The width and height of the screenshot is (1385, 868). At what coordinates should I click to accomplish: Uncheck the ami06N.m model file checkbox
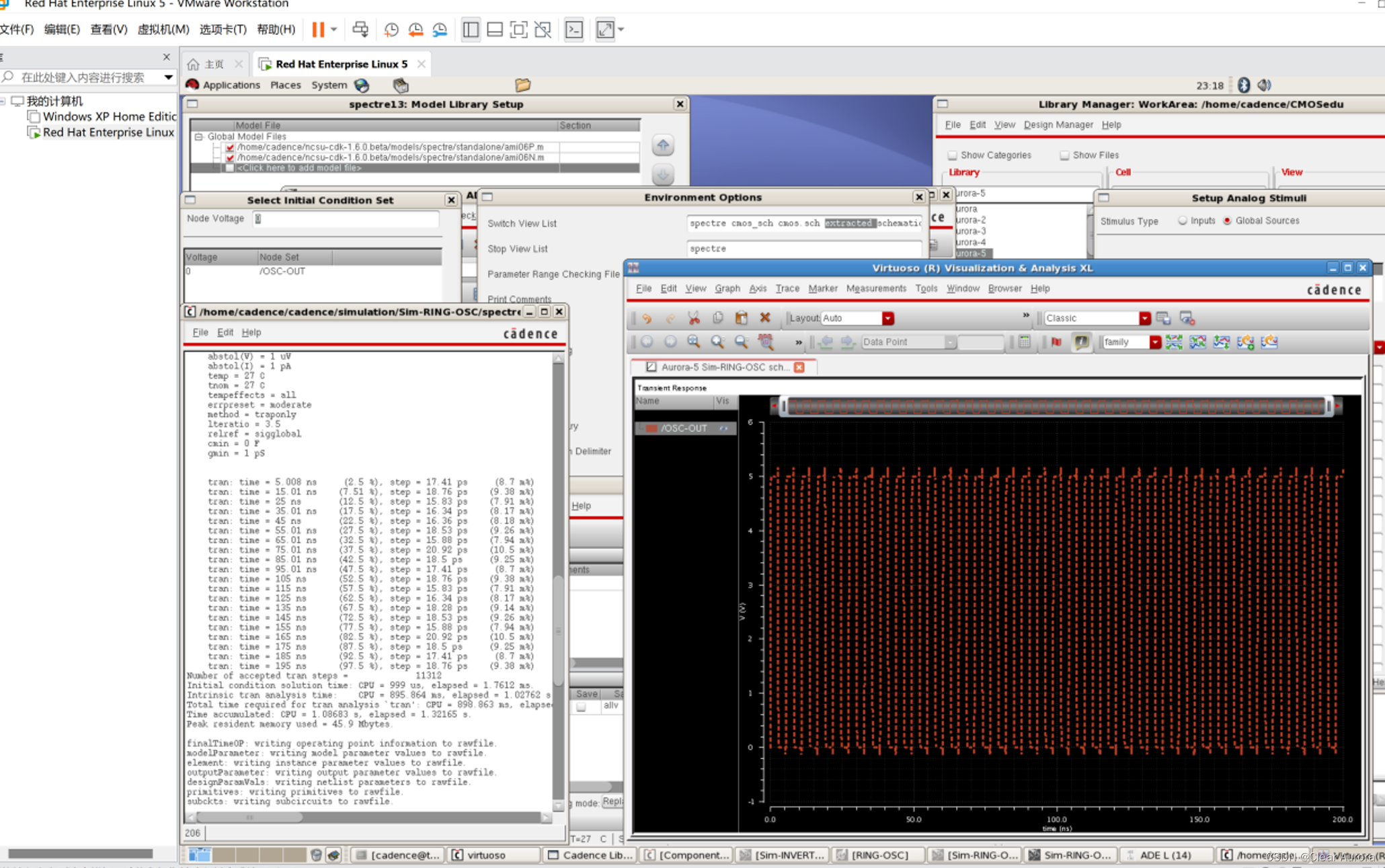(x=230, y=157)
